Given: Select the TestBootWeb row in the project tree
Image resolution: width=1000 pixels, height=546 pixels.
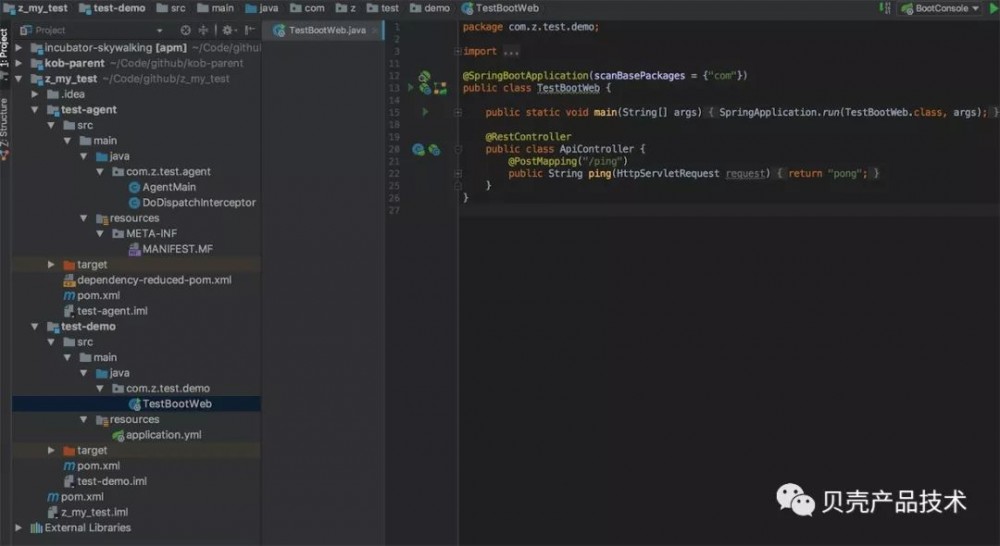Looking at the screenshot, I should pos(136,404).
